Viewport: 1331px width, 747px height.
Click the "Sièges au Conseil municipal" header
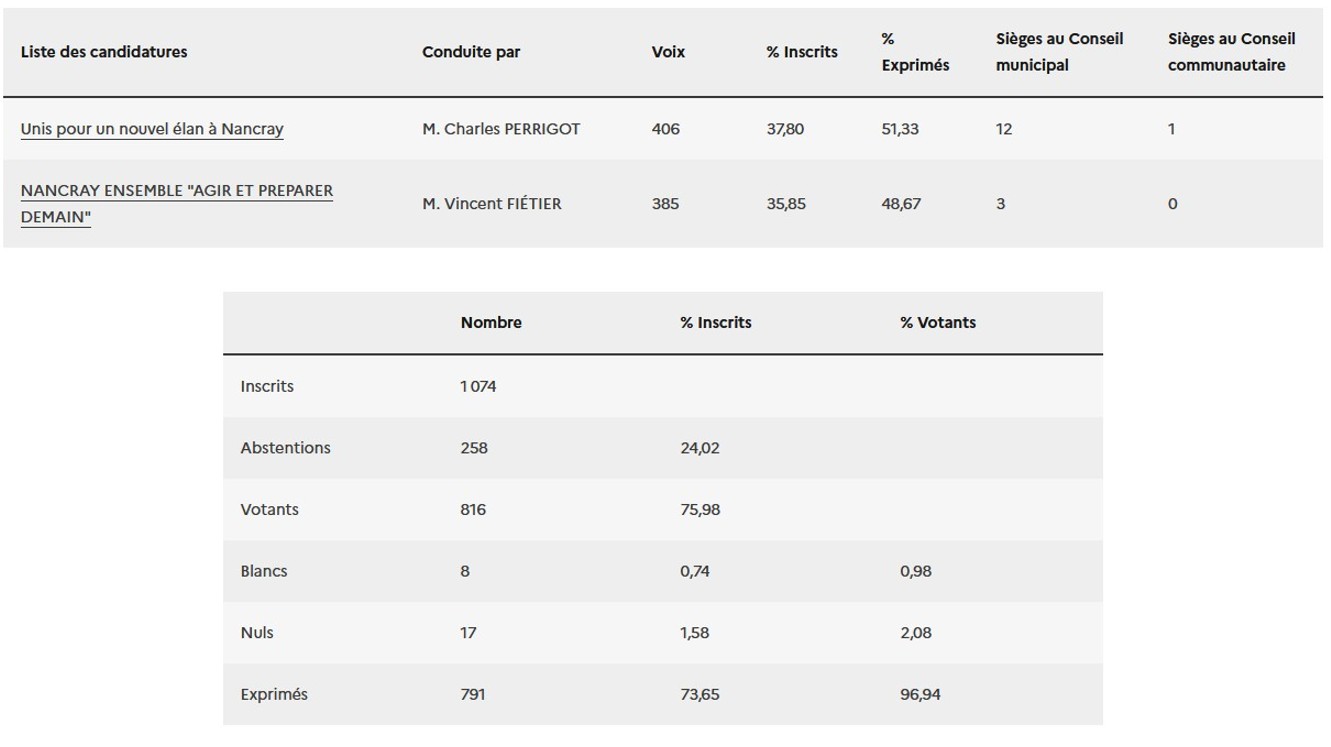(x=1059, y=52)
